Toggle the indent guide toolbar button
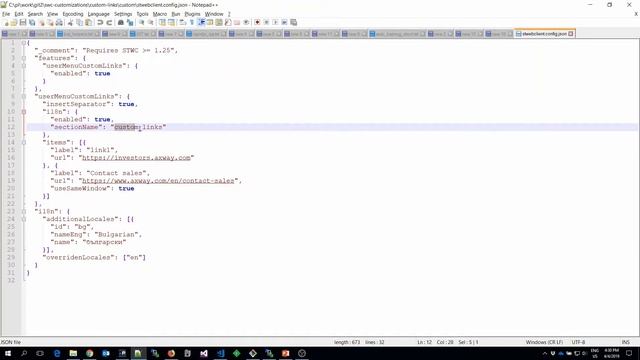This screenshot has width=640, height=360. [x=201, y=22]
